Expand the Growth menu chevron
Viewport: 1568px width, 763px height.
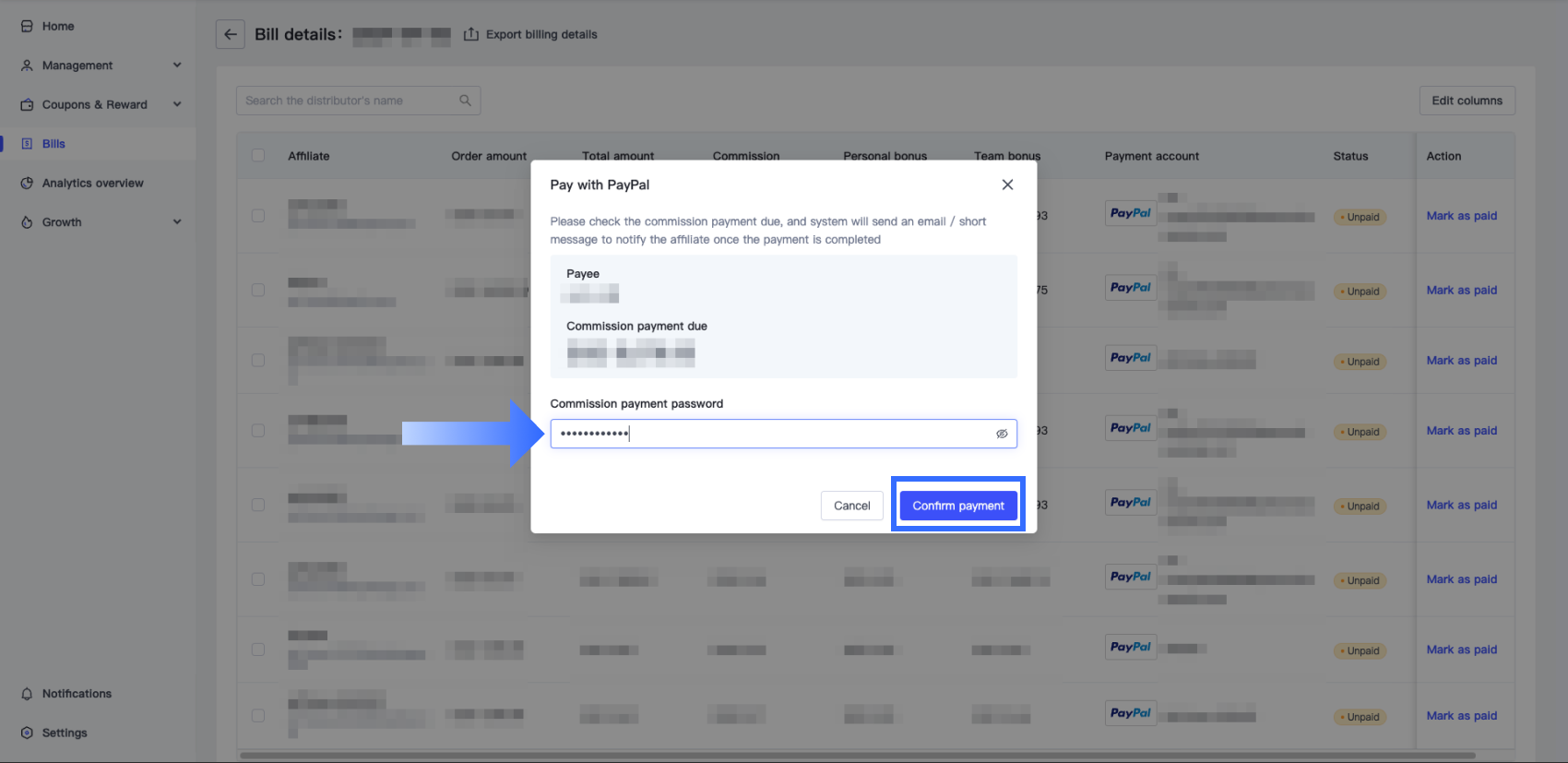tap(177, 222)
